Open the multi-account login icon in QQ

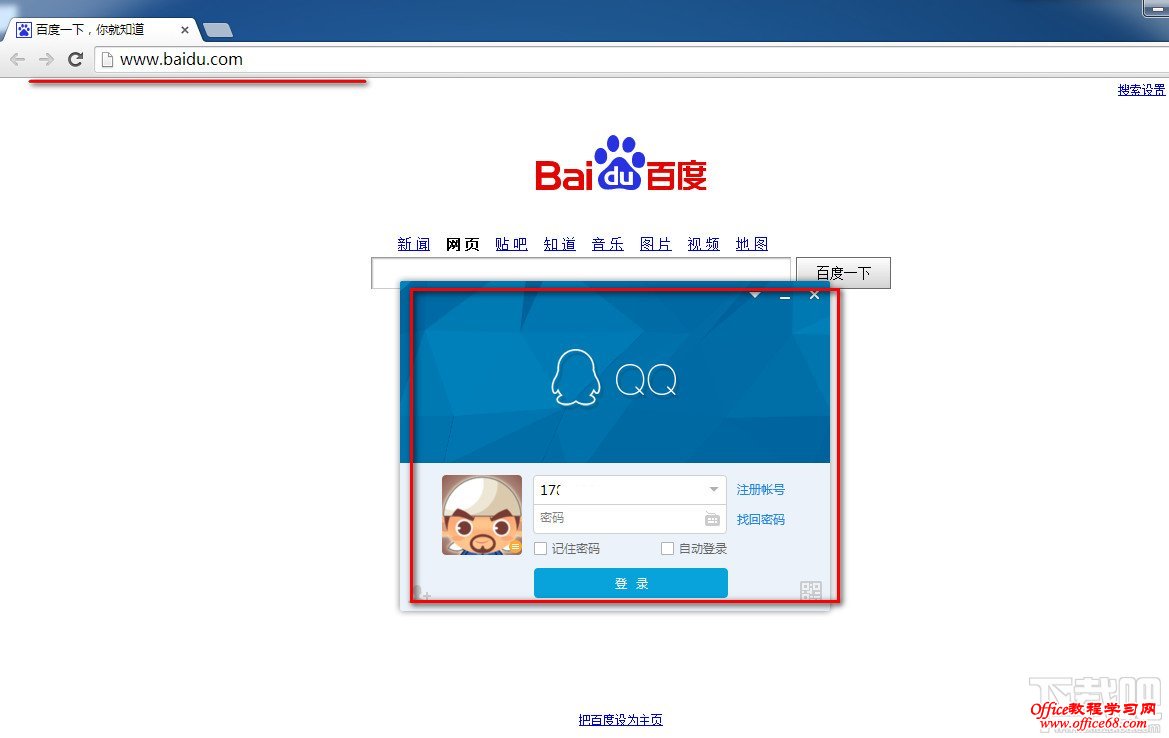[x=421, y=593]
